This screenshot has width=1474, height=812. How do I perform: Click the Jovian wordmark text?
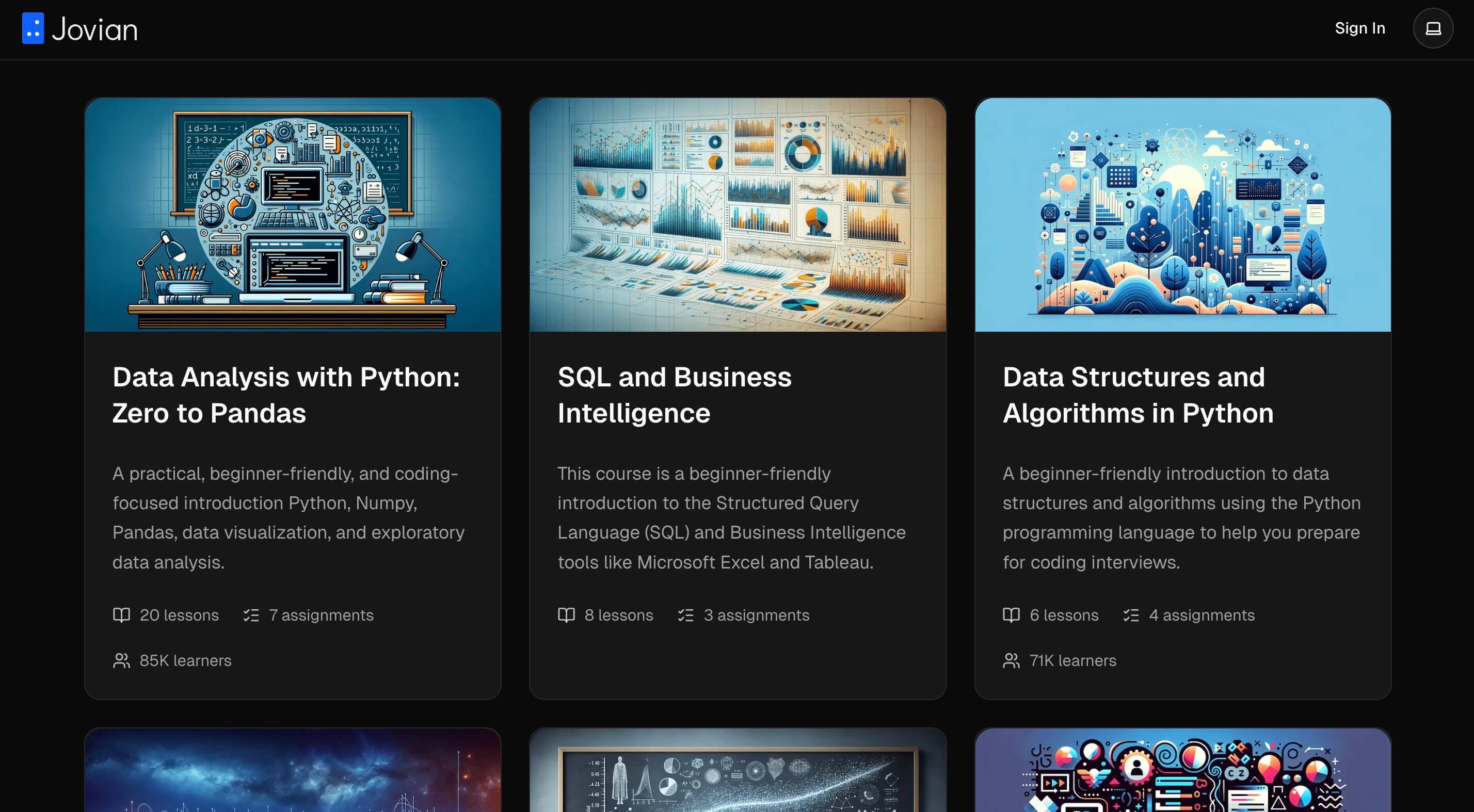tap(94, 29)
